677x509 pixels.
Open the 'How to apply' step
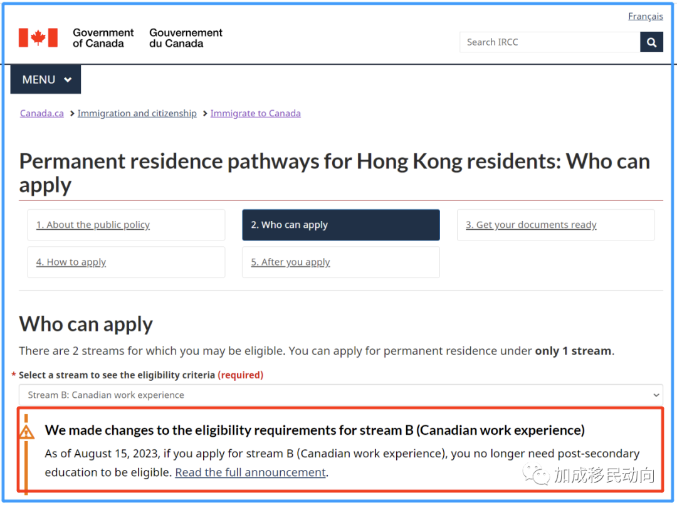coord(71,262)
